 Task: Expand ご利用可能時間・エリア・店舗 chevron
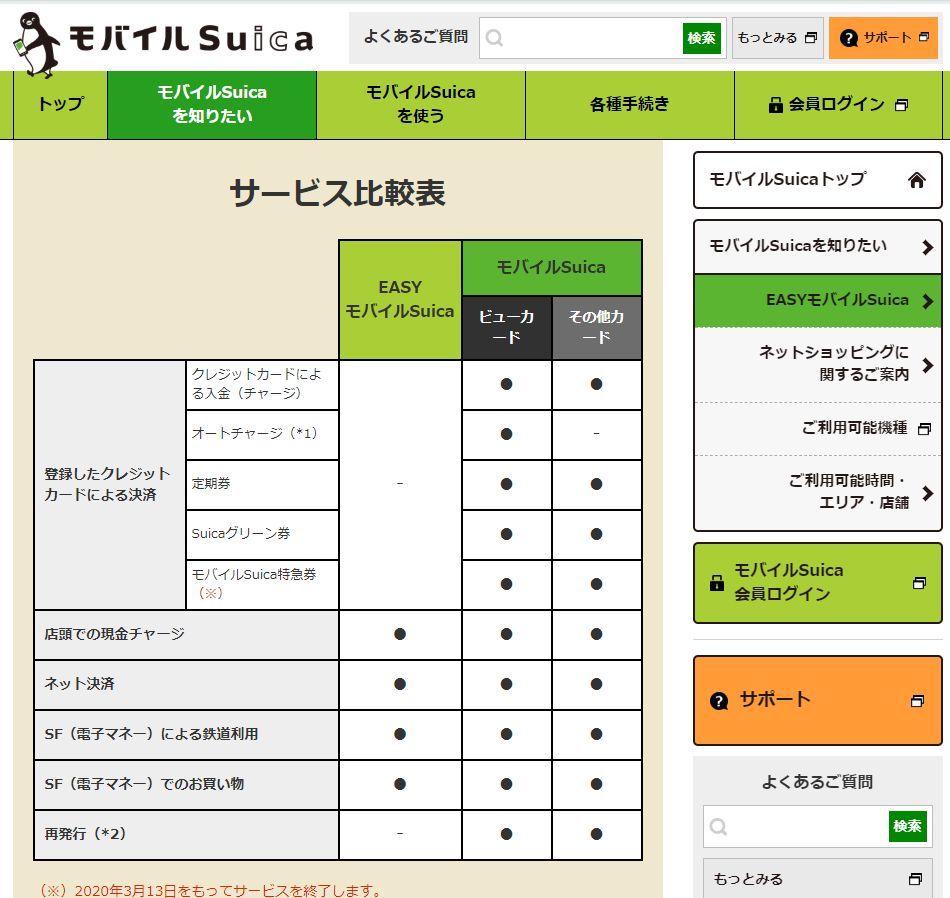point(927,492)
